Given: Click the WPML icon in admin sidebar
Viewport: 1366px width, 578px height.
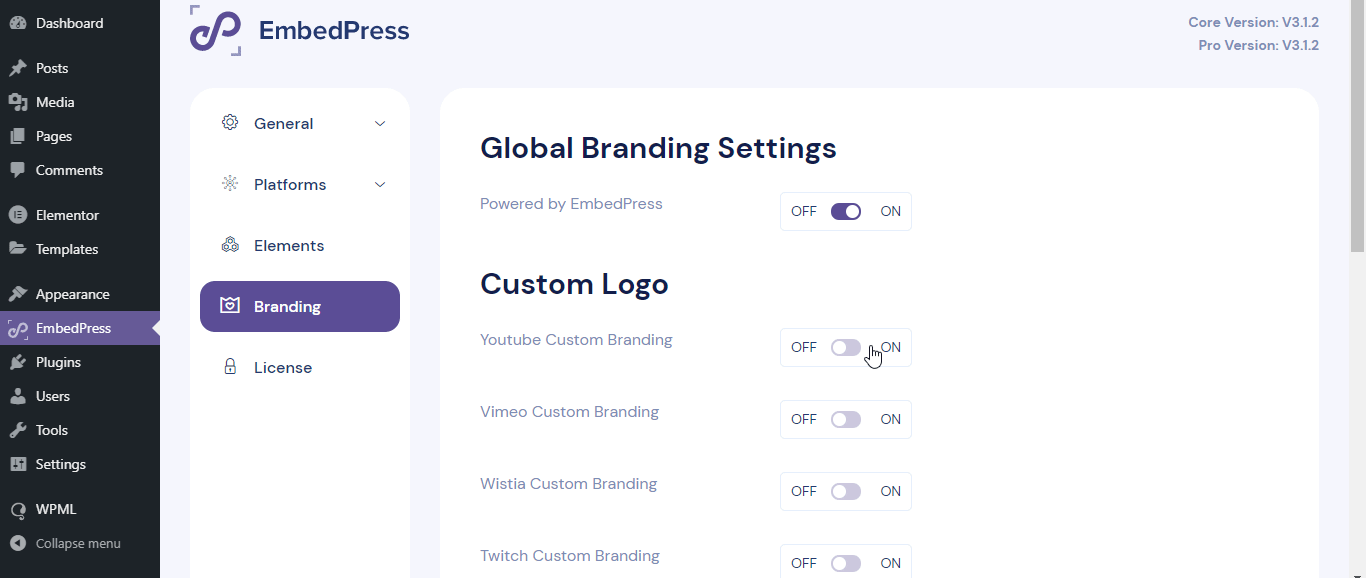Looking at the screenshot, I should coord(17,509).
